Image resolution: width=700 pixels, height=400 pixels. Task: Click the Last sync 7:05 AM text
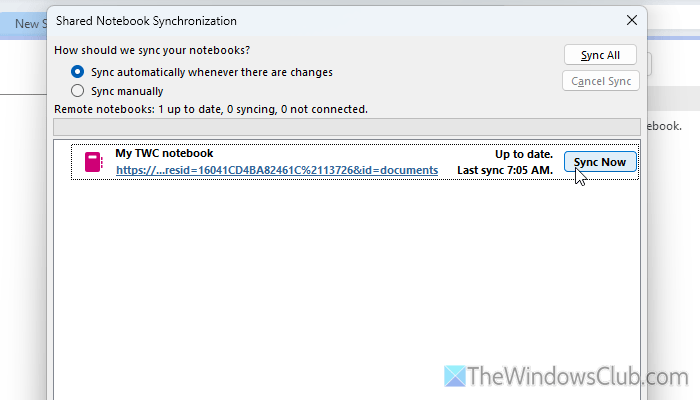505,170
